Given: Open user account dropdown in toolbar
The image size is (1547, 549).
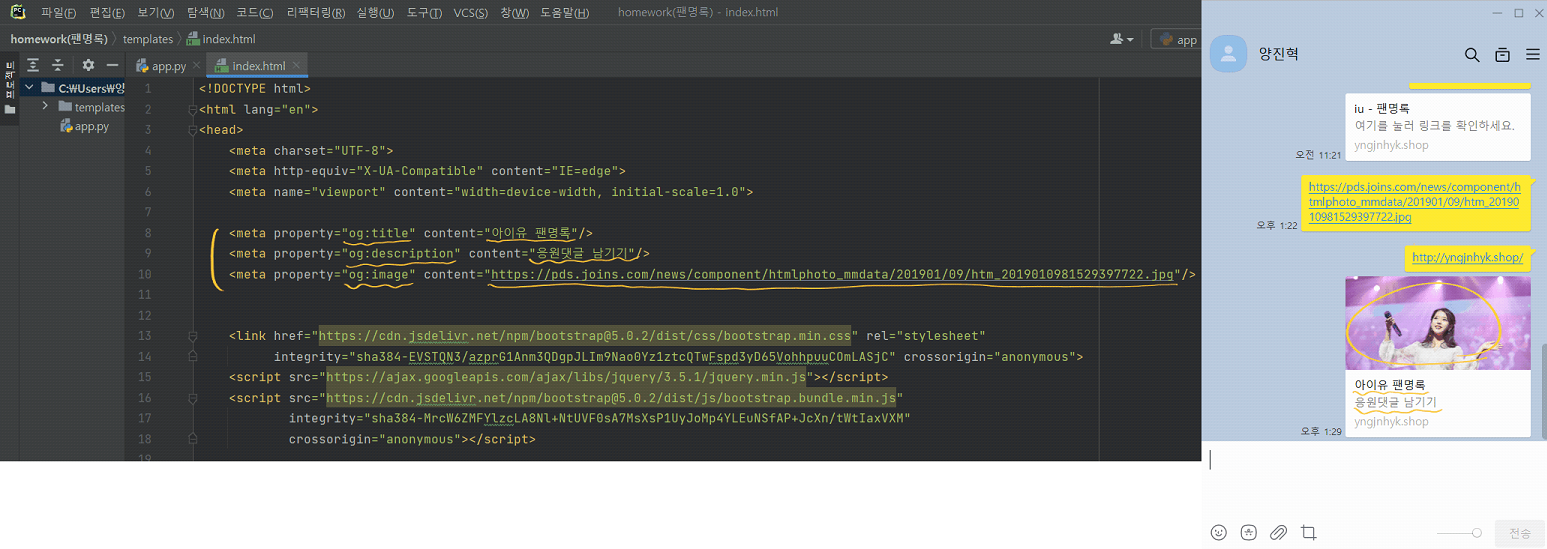Looking at the screenshot, I should 1122,39.
